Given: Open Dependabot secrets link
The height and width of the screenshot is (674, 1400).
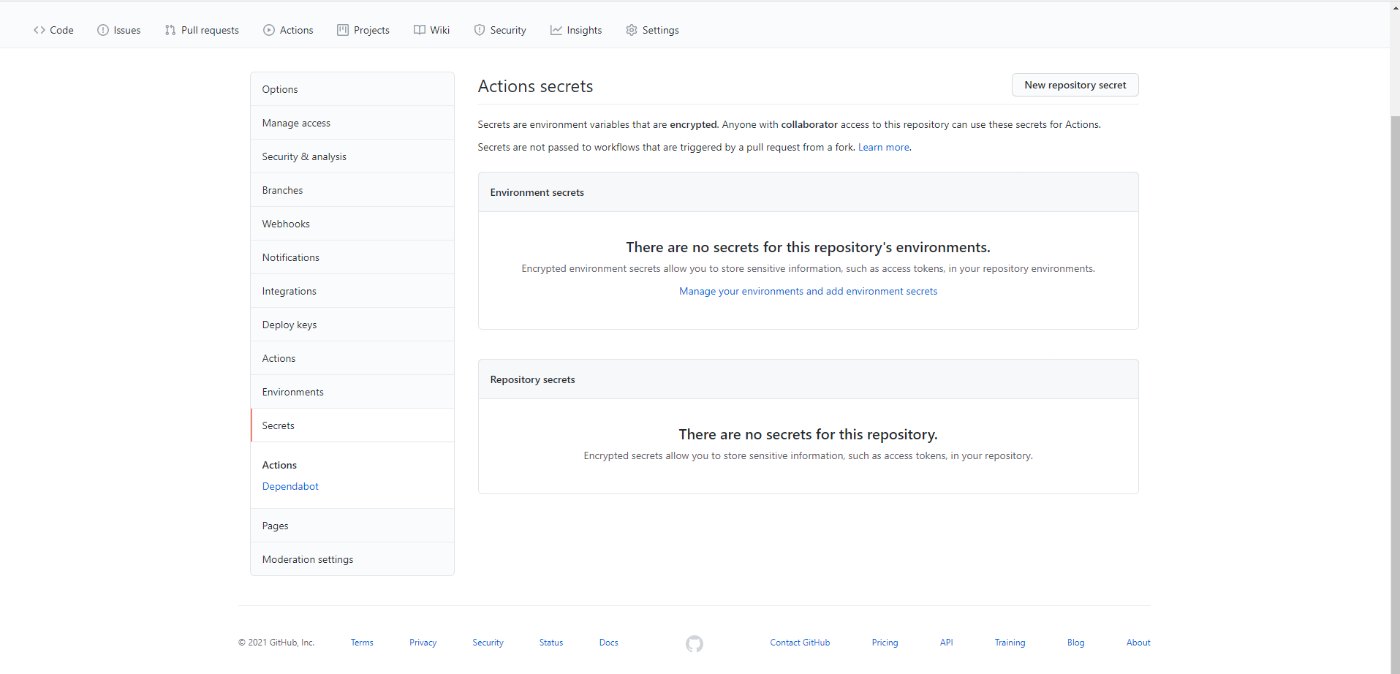Looking at the screenshot, I should pos(290,486).
